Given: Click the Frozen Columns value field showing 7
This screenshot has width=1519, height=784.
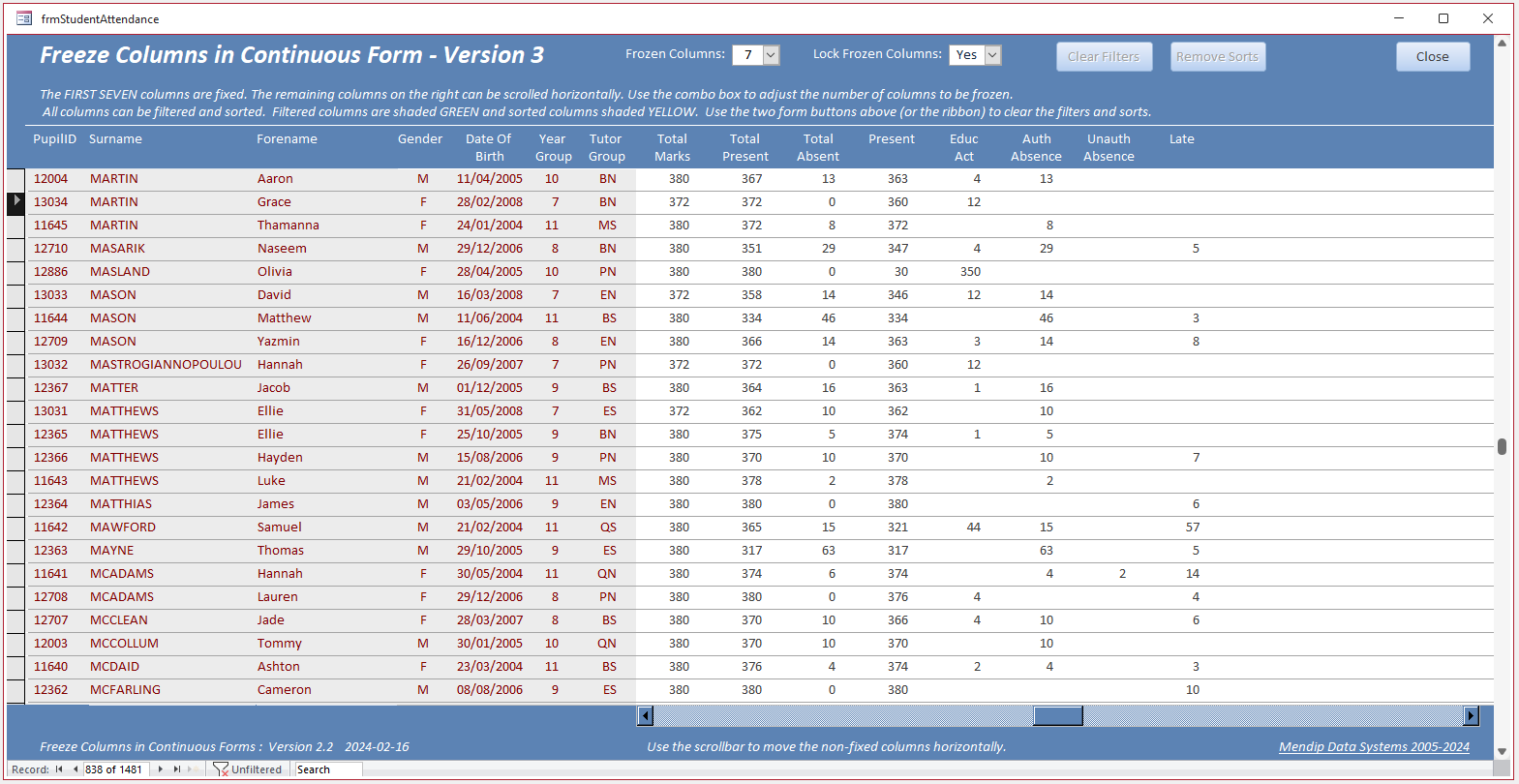Looking at the screenshot, I should (x=748, y=55).
